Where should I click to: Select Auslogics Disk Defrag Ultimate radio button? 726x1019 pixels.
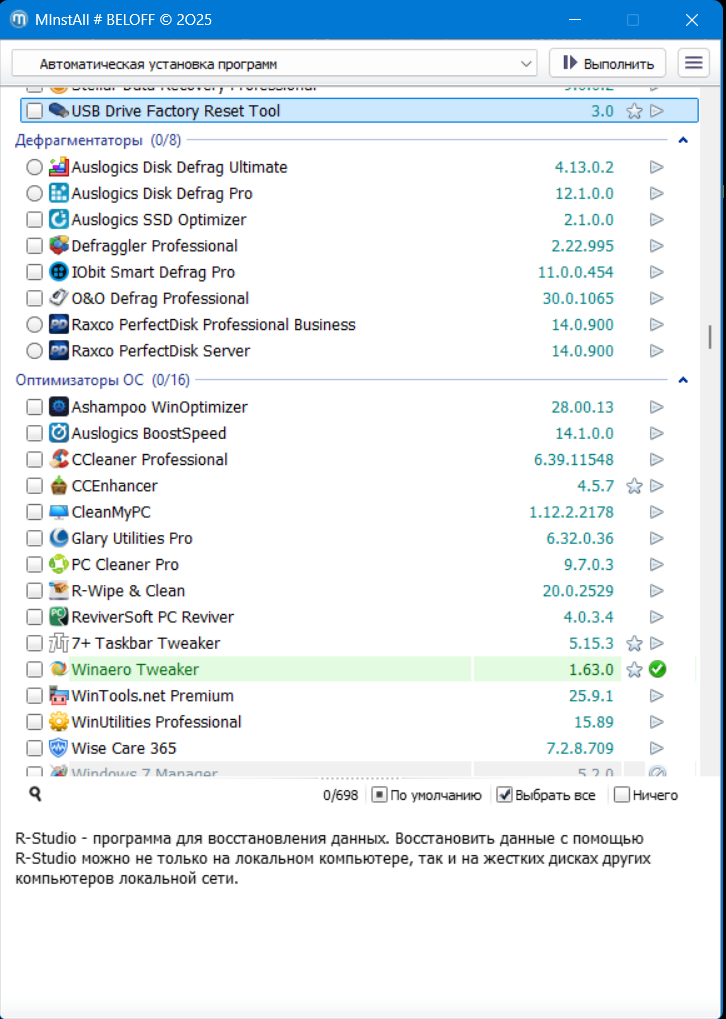pyautogui.click(x=35, y=167)
